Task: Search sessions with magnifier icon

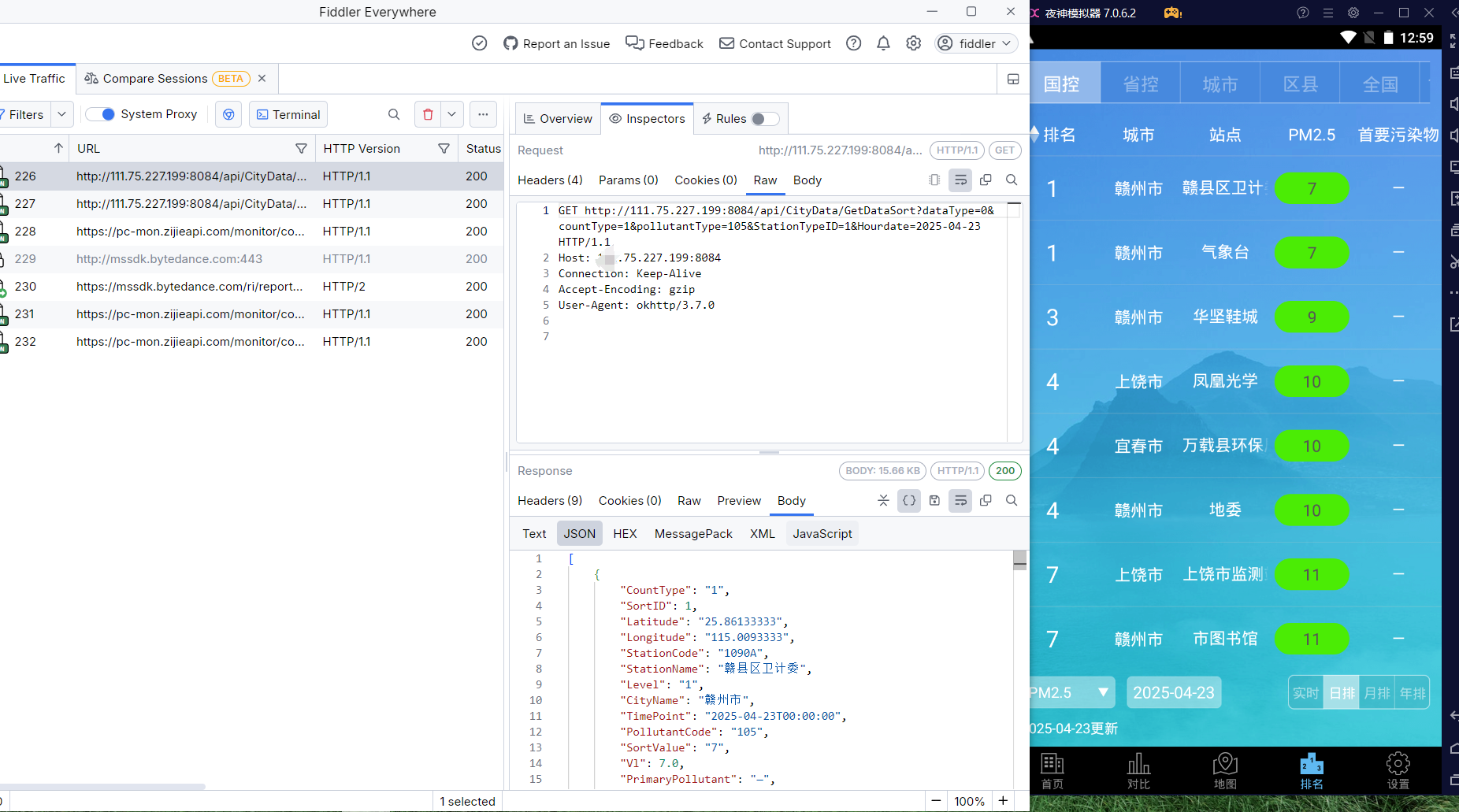Action: click(x=394, y=114)
